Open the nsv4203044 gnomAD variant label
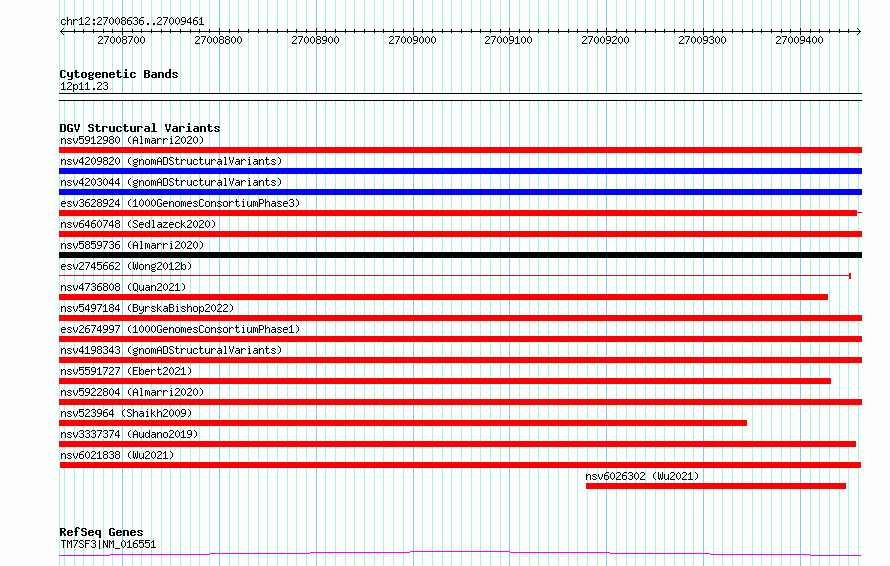The height and width of the screenshot is (566, 890). 171,182
